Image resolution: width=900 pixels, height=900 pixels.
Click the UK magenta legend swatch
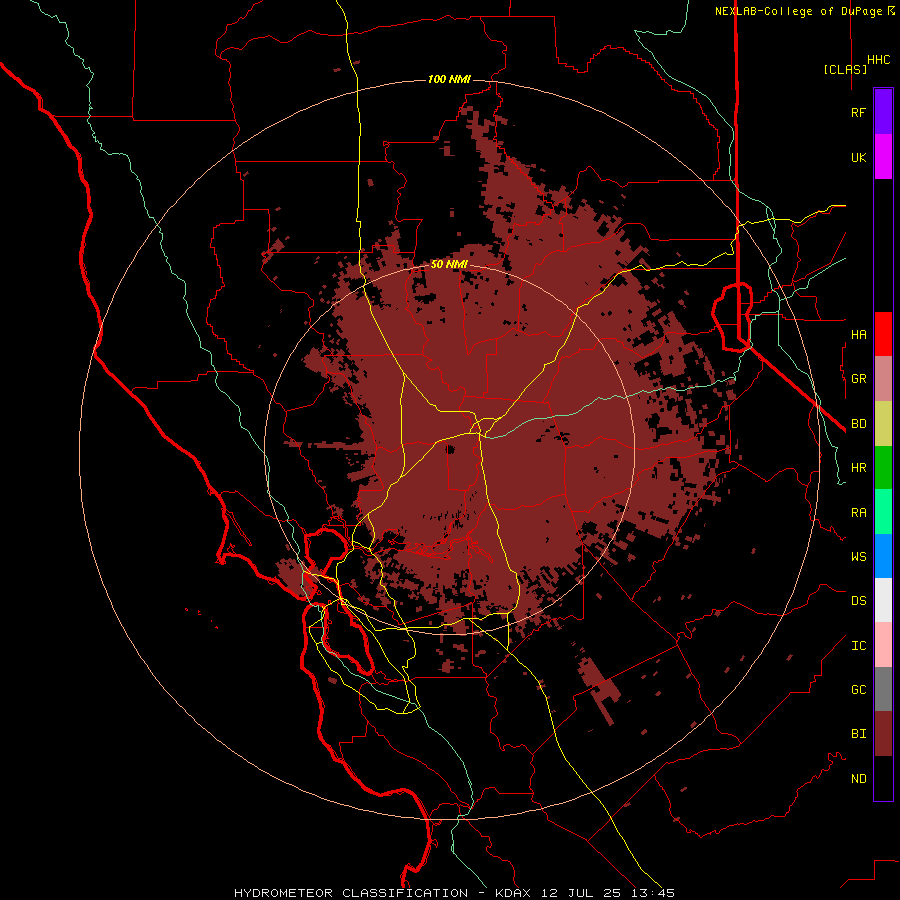[883, 157]
